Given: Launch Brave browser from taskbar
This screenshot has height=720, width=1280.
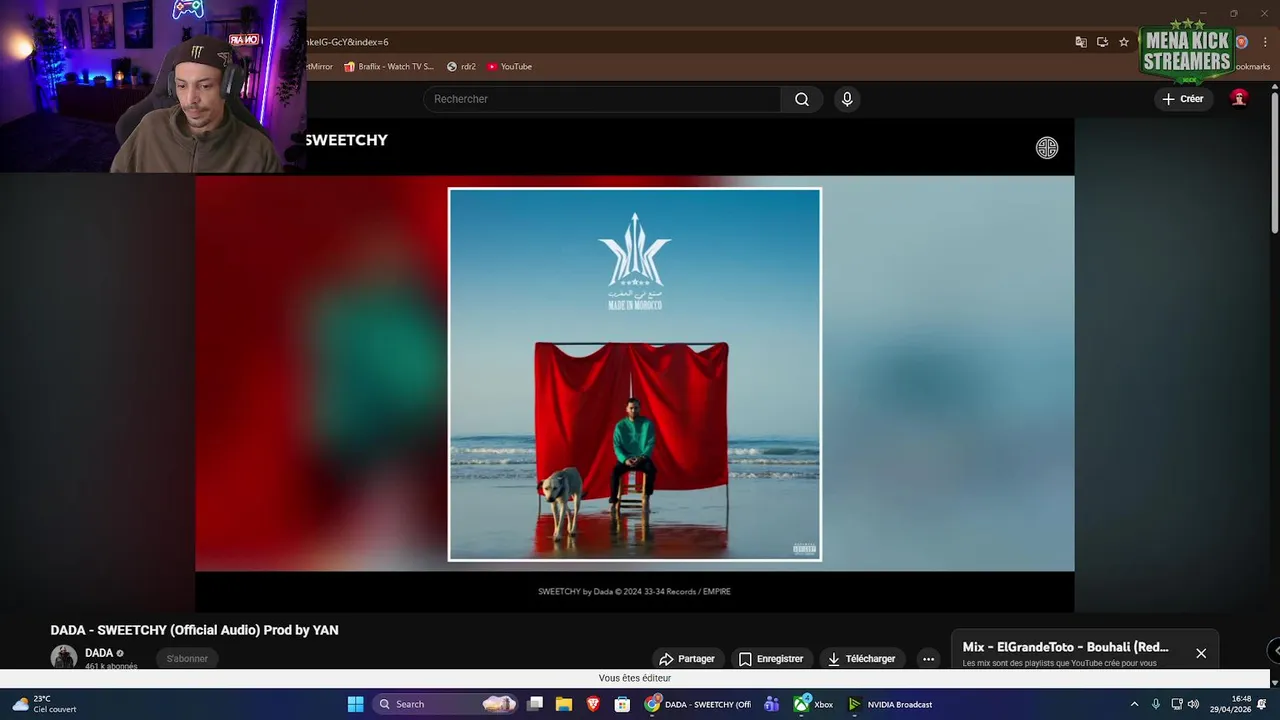Looking at the screenshot, I should click(593, 704).
